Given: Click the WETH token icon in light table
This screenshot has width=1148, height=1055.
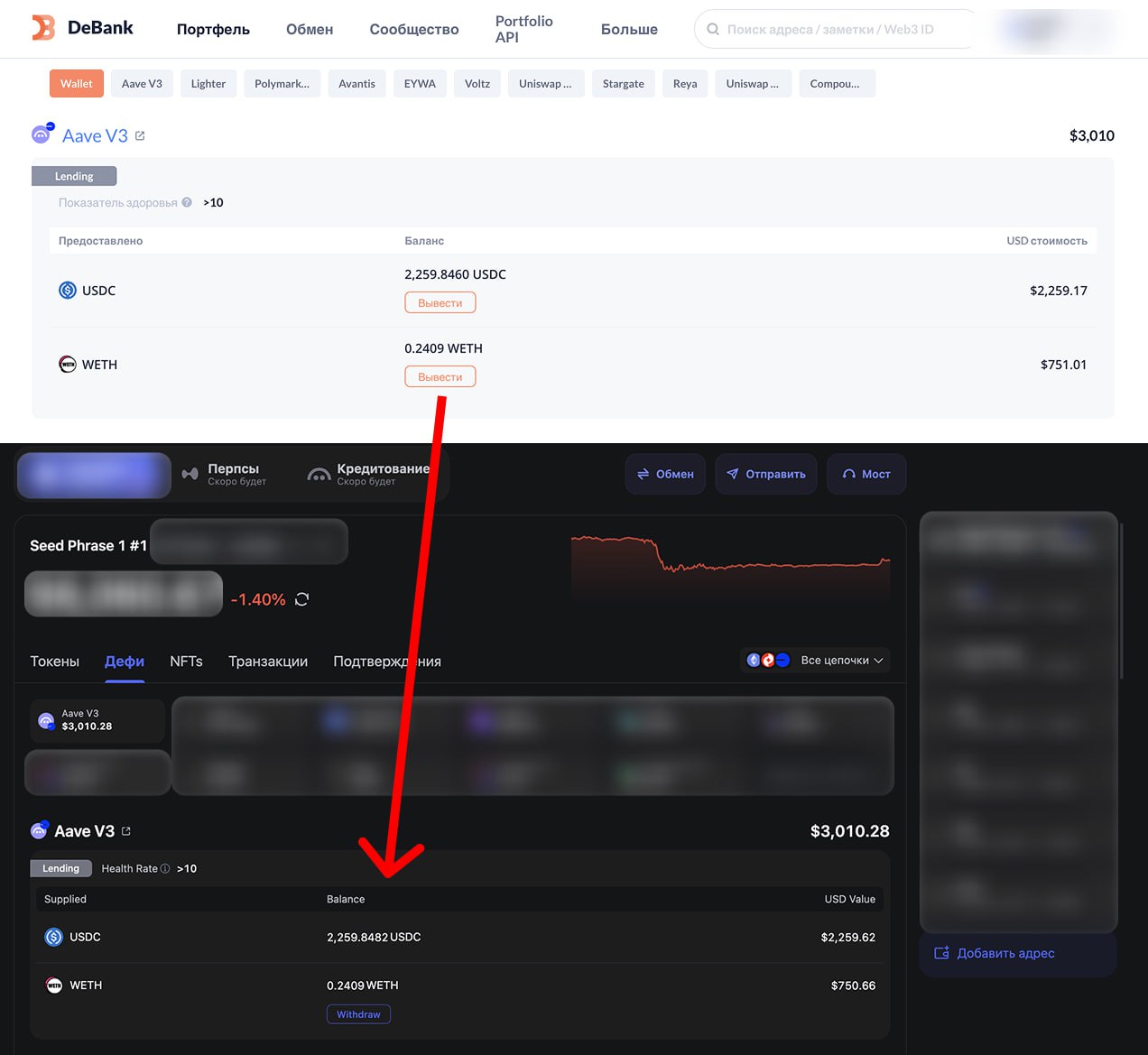Looking at the screenshot, I should (68, 365).
